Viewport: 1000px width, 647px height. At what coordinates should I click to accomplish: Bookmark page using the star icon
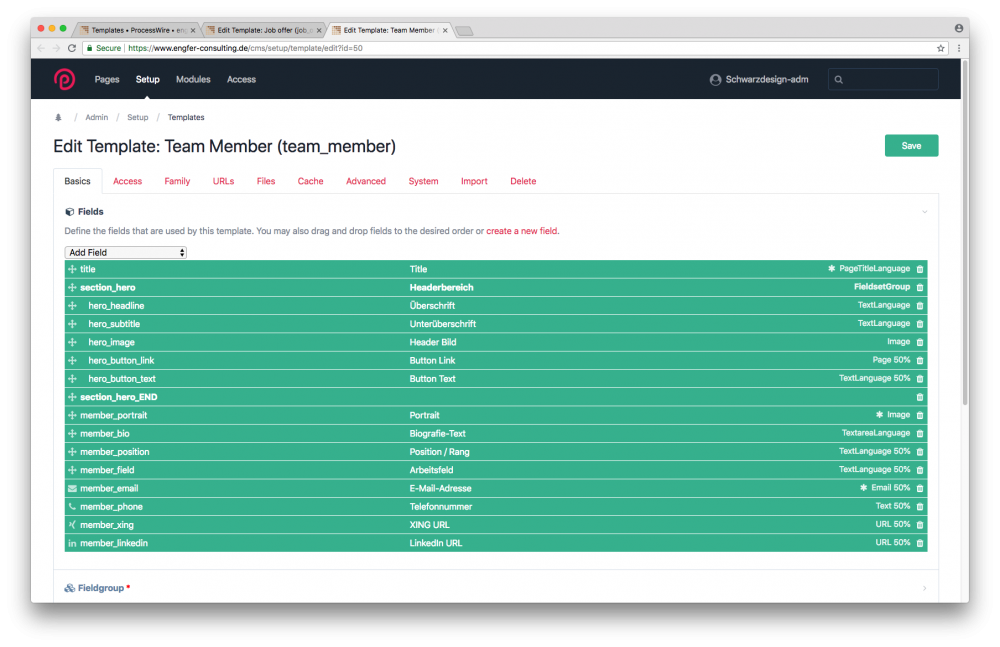click(x=940, y=48)
